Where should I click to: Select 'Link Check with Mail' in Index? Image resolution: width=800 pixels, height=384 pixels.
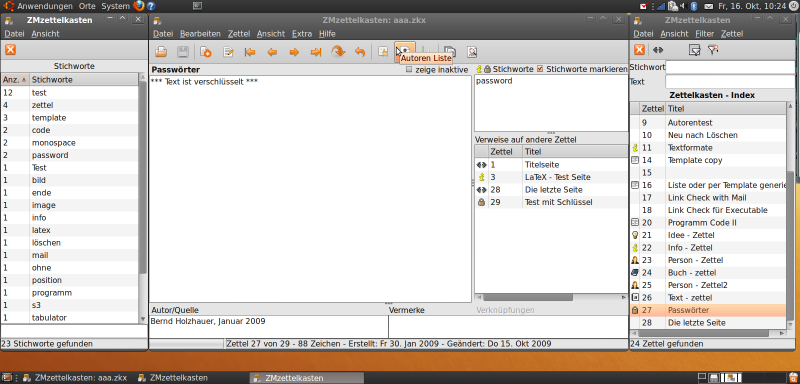(708, 198)
